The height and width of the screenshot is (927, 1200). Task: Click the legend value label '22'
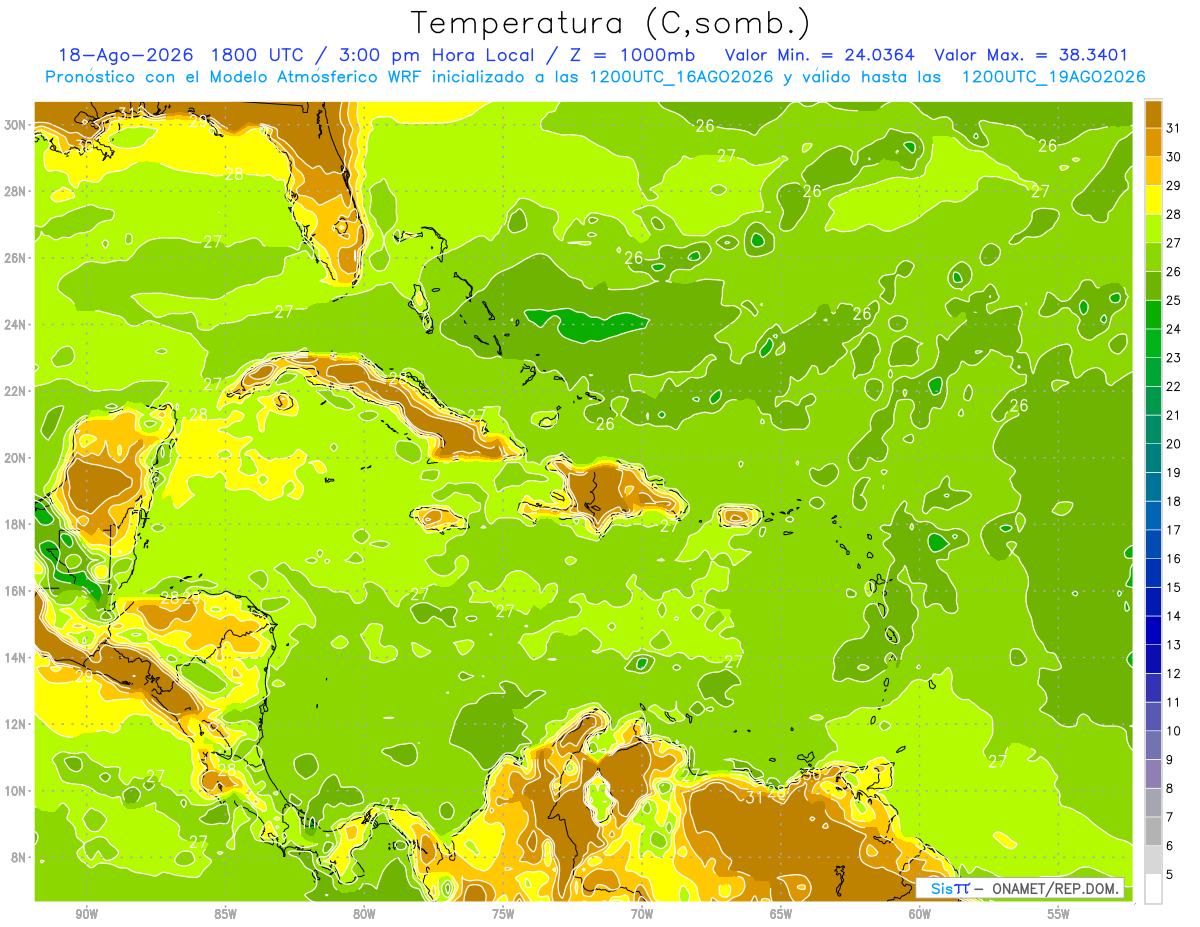[1173, 386]
